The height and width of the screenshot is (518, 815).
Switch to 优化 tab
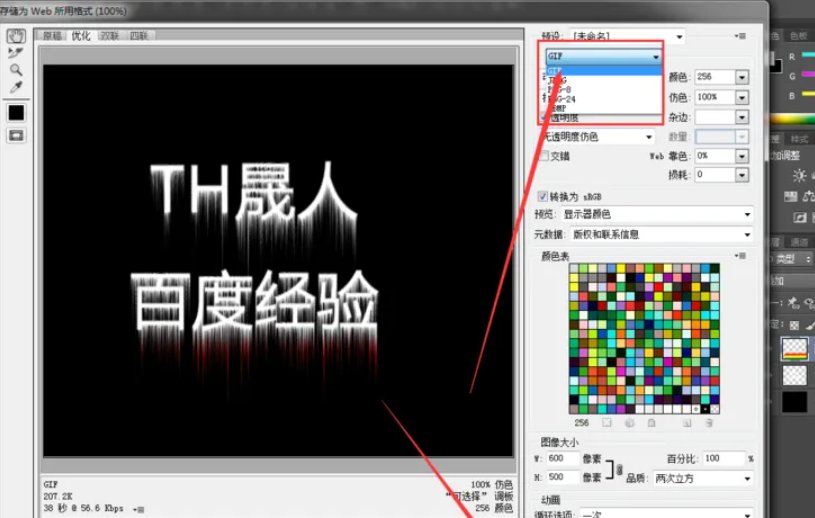coord(81,35)
